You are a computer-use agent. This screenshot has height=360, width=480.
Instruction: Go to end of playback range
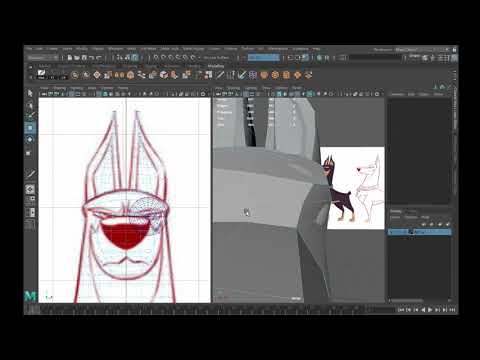click(452, 310)
